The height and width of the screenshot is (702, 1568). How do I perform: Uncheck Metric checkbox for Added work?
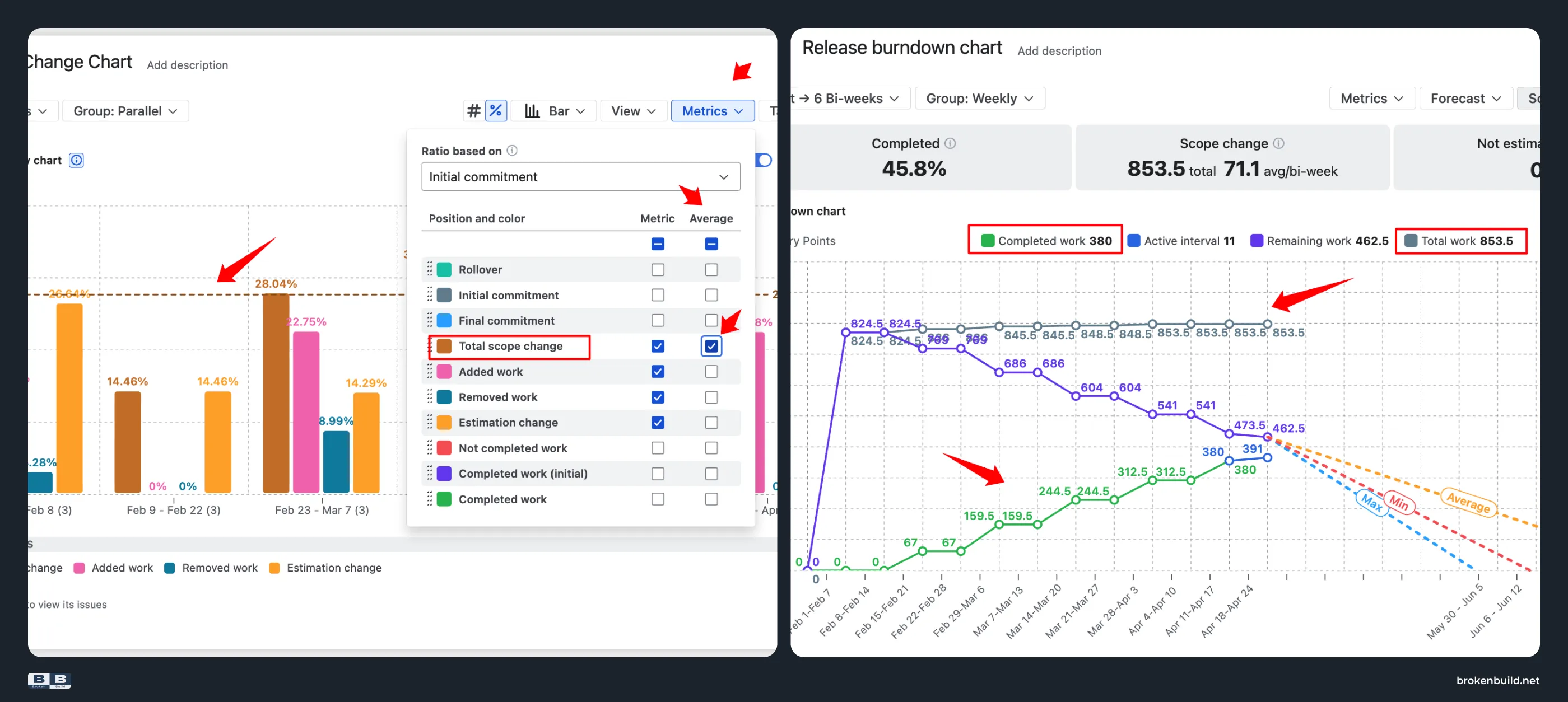point(657,371)
